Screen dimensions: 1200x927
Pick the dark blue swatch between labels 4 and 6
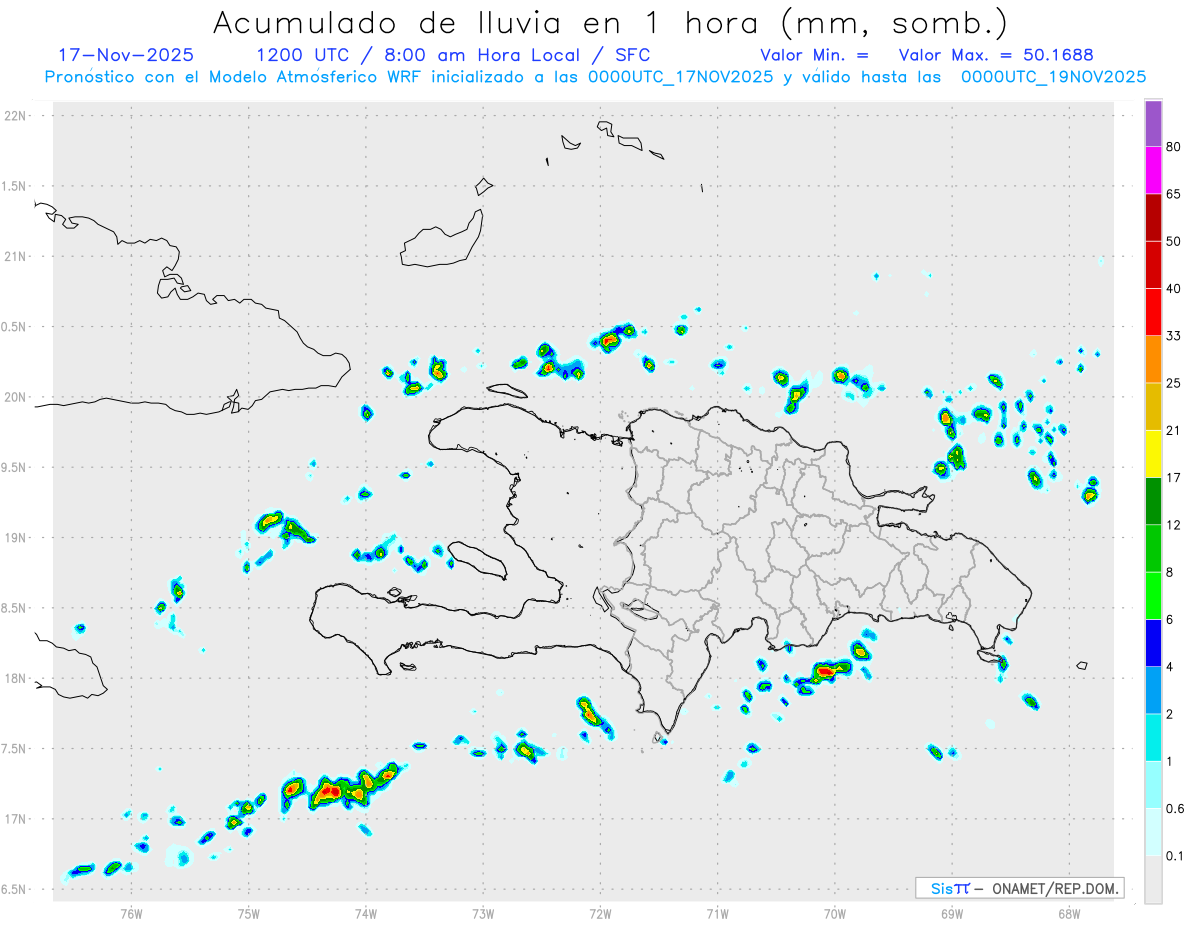pos(1153,643)
